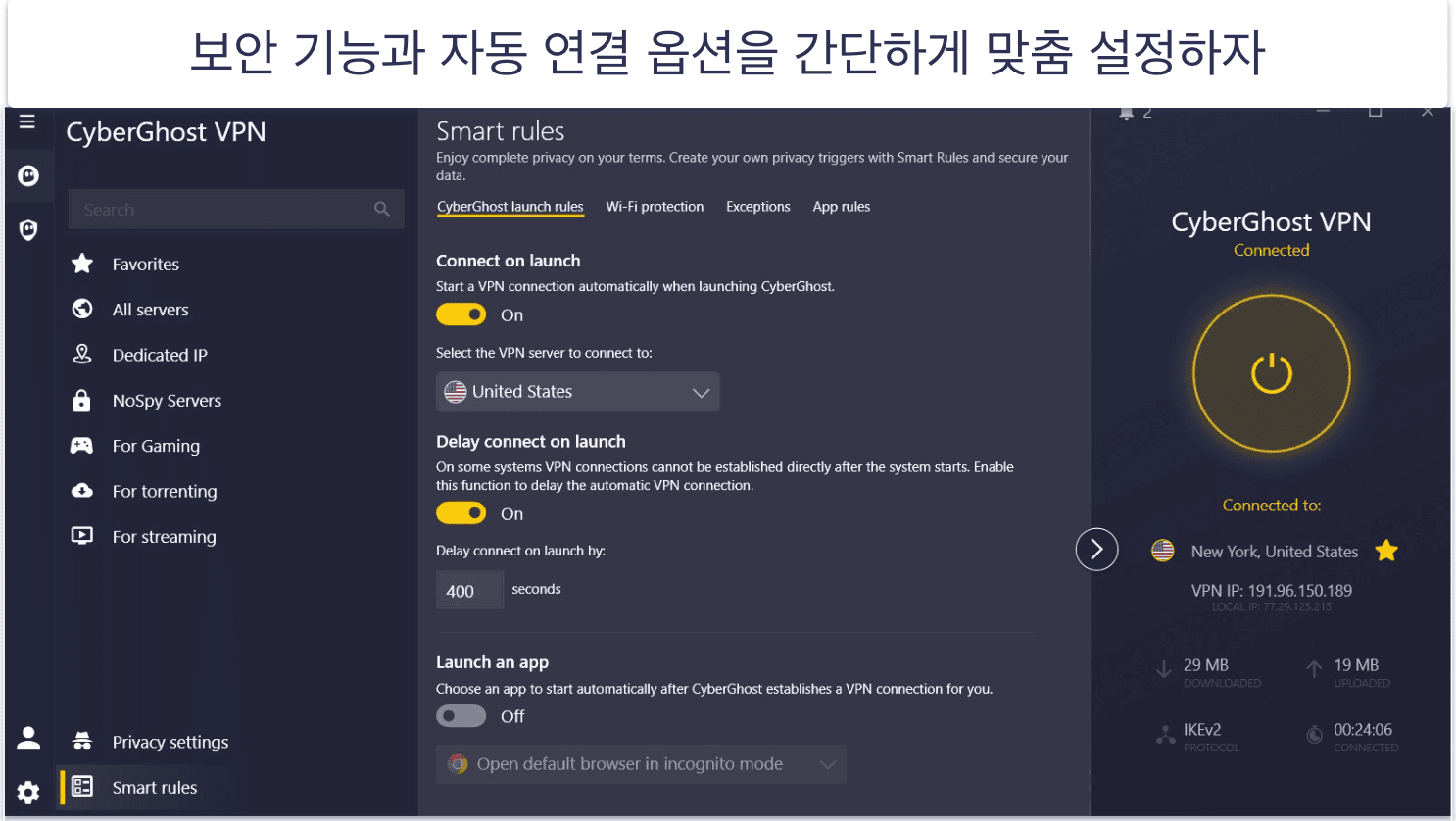Image resolution: width=1456 pixels, height=821 pixels.
Task: Click the download arrow icon
Action: pos(1164,669)
